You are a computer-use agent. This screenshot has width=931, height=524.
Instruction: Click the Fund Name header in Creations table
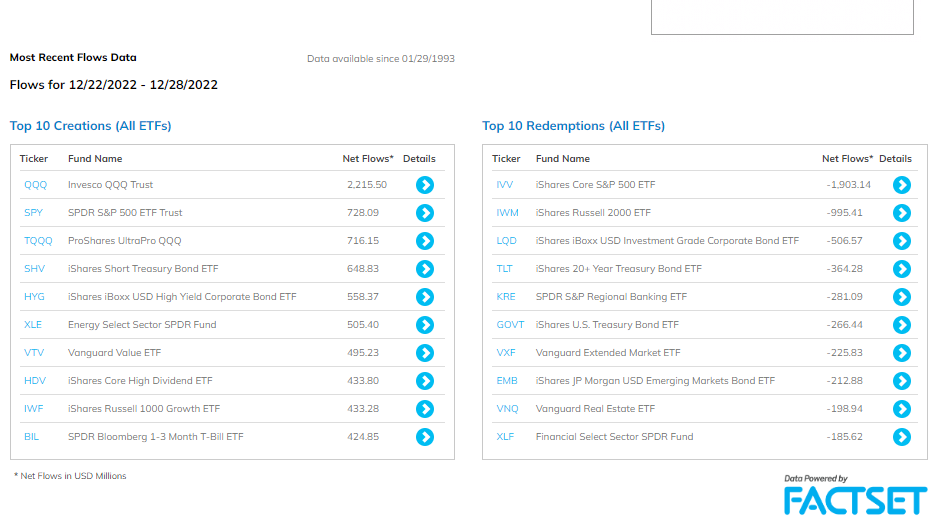coord(95,158)
